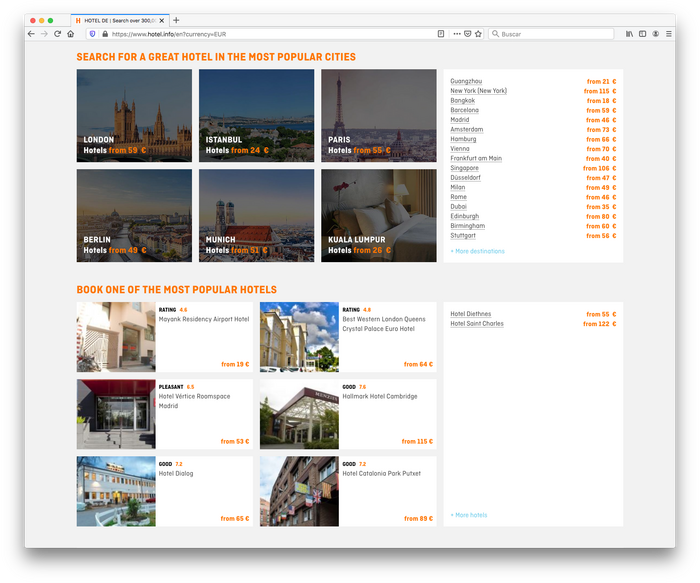Open the hamburger application menu
Image resolution: width=700 pixels, height=583 pixels.
click(x=669, y=34)
